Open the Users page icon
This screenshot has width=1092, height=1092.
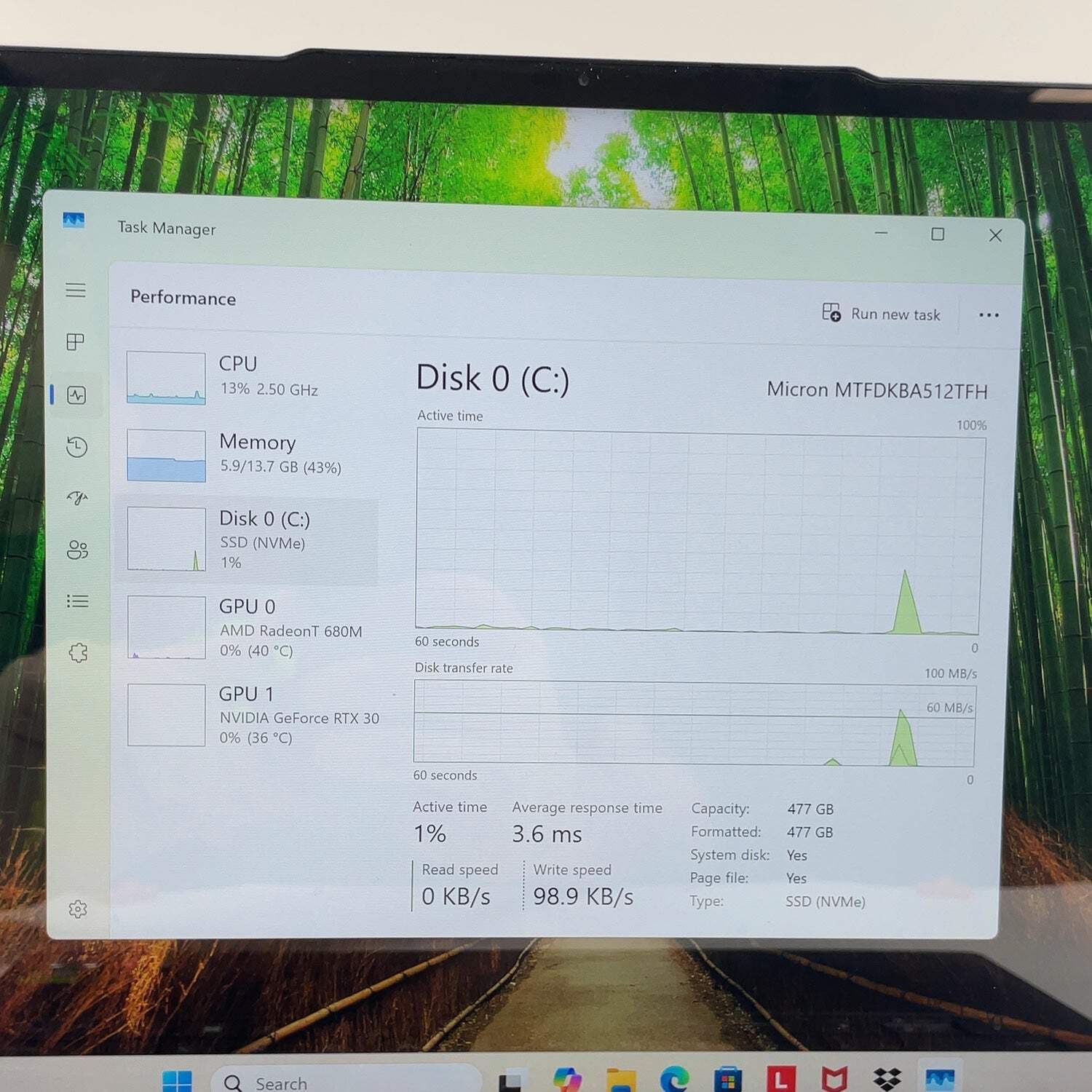coord(77,550)
